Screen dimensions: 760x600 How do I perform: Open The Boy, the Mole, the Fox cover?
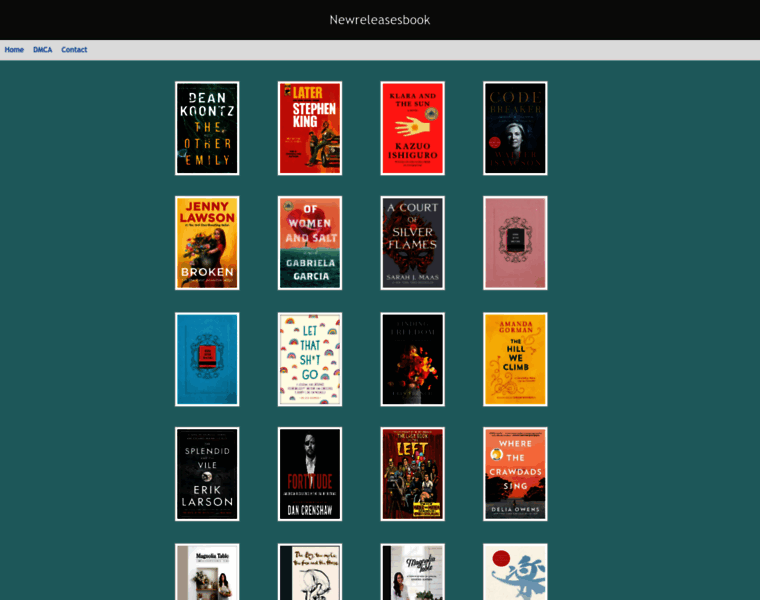tap(310, 572)
